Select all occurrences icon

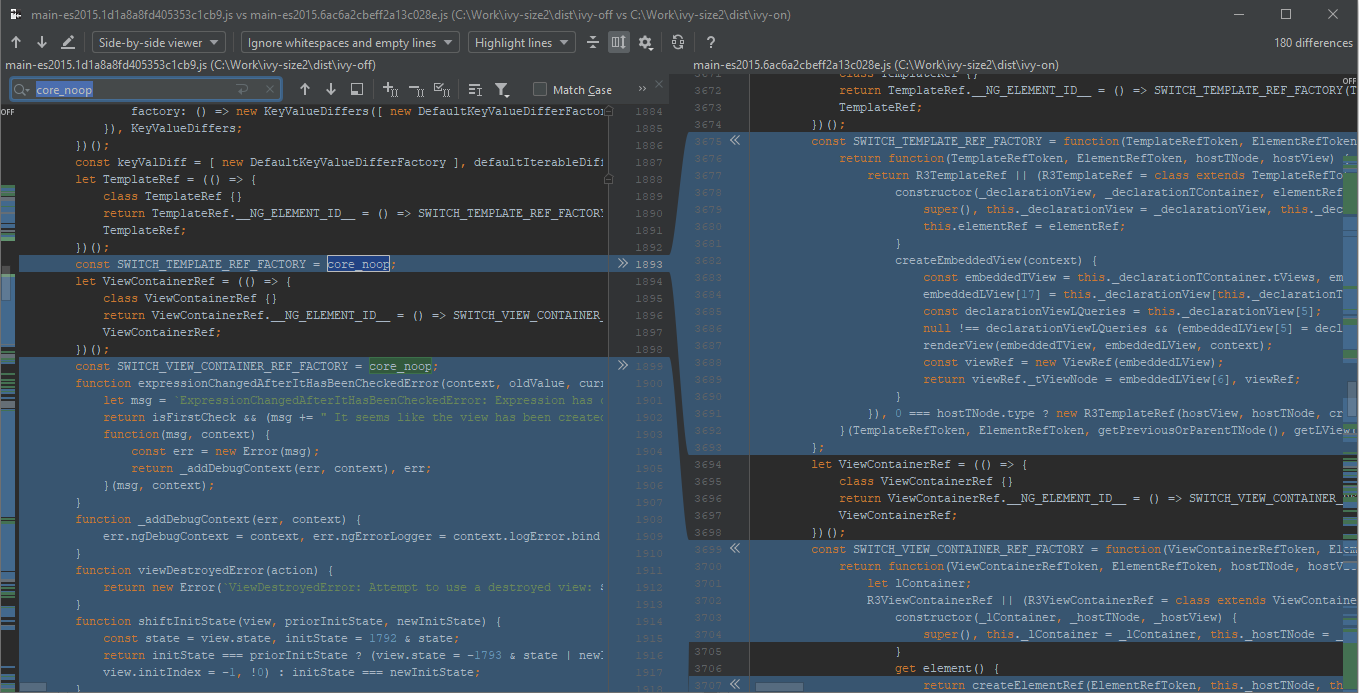tap(442, 89)
